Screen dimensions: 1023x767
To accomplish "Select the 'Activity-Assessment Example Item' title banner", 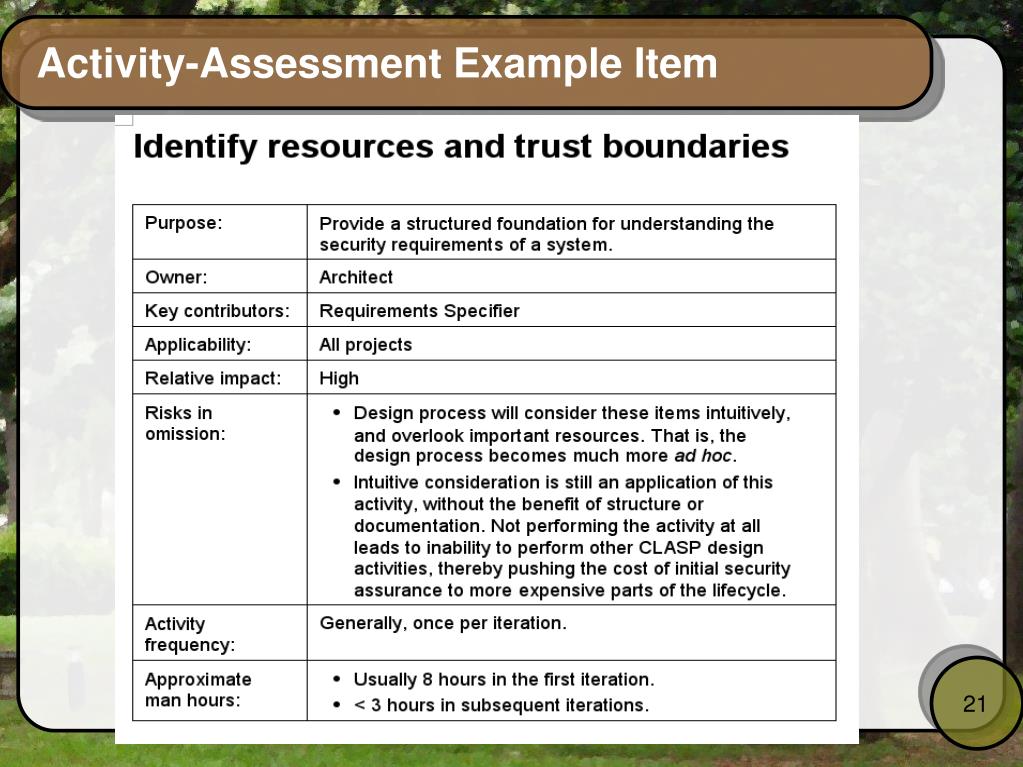I will tap(465, 63).
